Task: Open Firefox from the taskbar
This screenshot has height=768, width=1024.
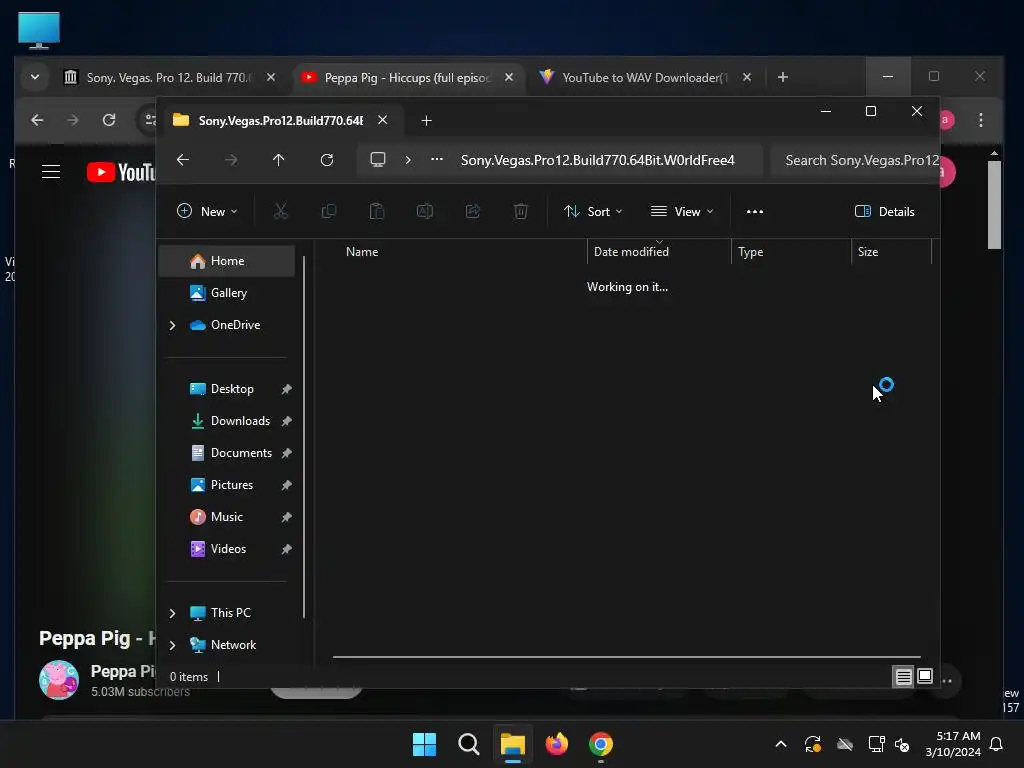Action: coord(556,744)
